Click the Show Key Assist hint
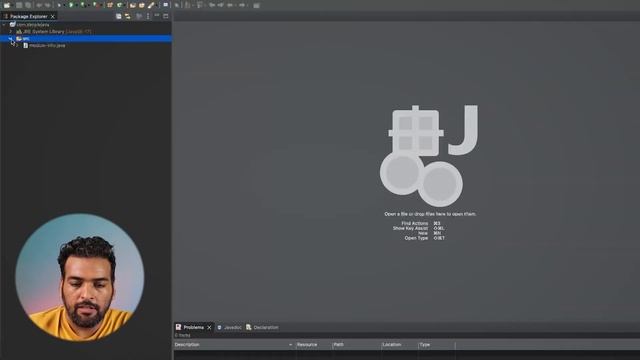This screenshot has height=360, width=640. coord(418,228)
